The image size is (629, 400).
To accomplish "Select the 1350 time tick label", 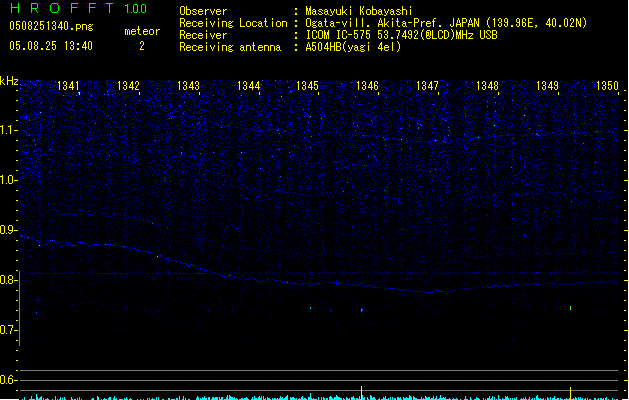I will pos(607,87).
